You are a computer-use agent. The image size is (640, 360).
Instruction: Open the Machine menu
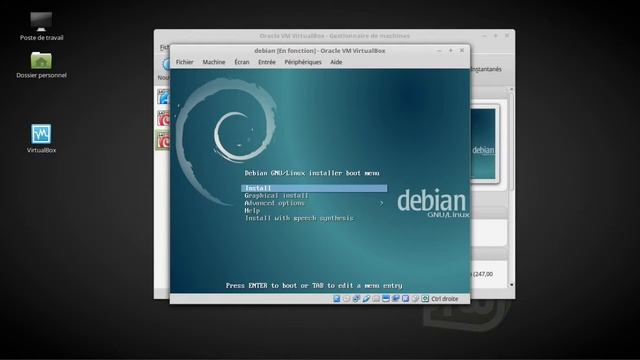click(x=214, y=62)
